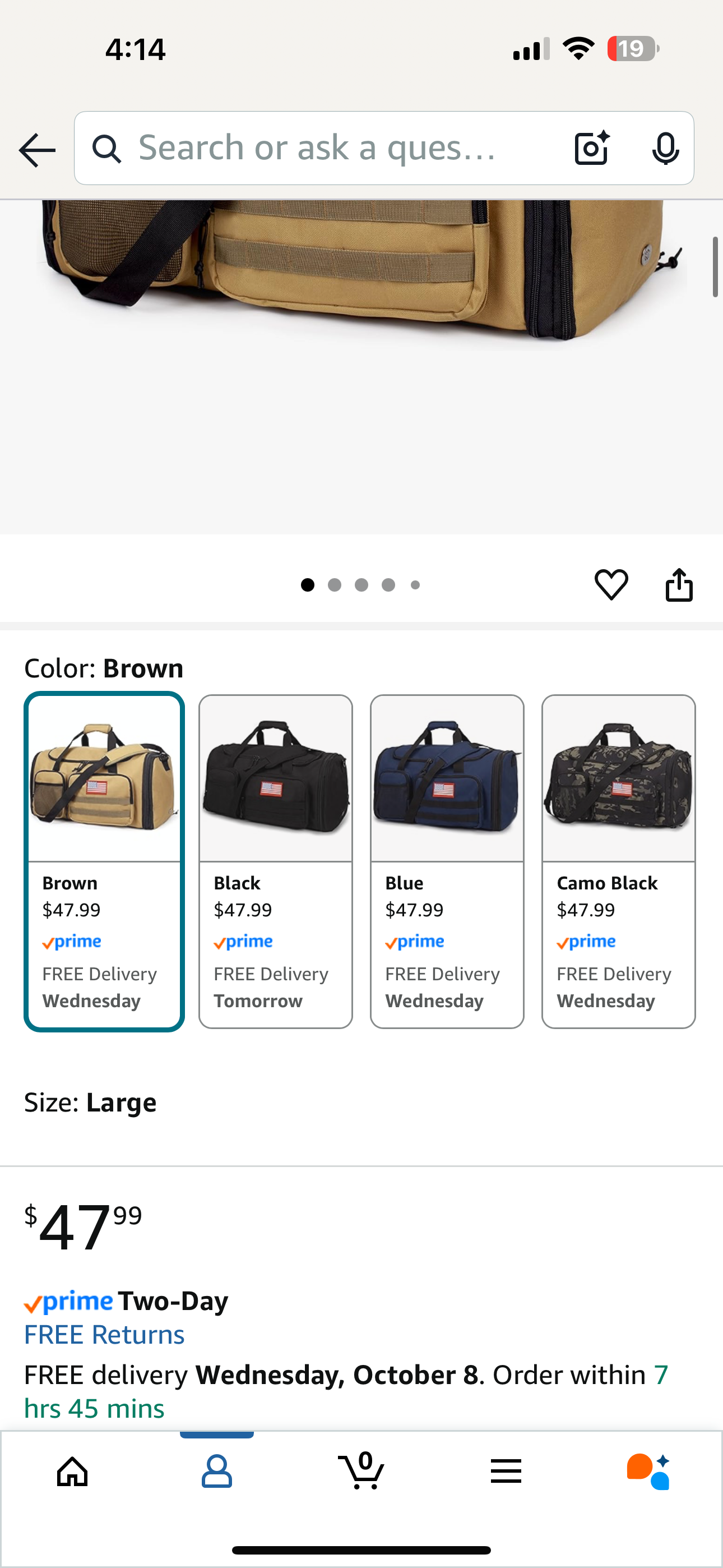Open the Rufus AI assistant icon
The width and height of the screenshot is (723, 1568).
[648, 1472]
